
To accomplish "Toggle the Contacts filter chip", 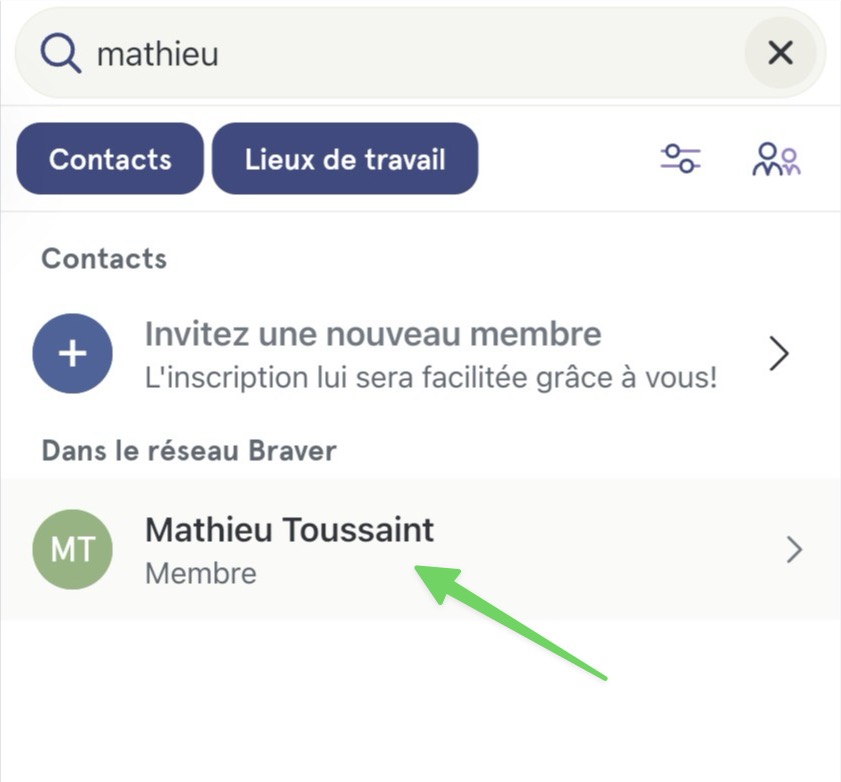I will 110,159.
